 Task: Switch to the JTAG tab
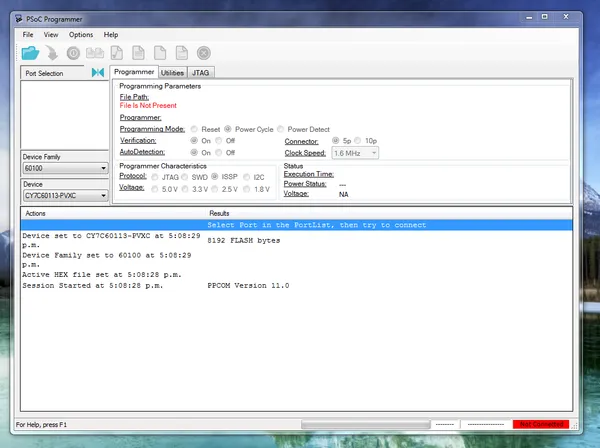201,73
